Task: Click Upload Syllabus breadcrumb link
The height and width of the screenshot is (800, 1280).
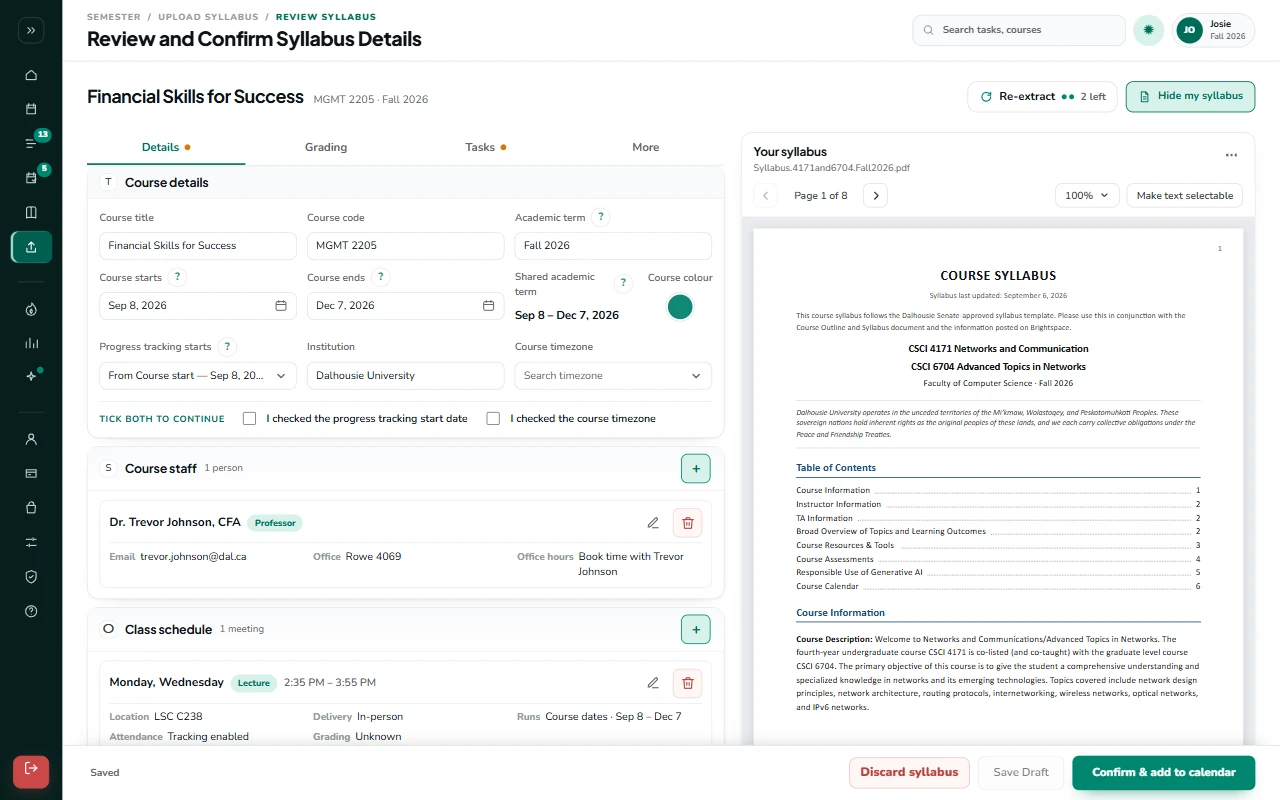Action: [x=208, y=17]
